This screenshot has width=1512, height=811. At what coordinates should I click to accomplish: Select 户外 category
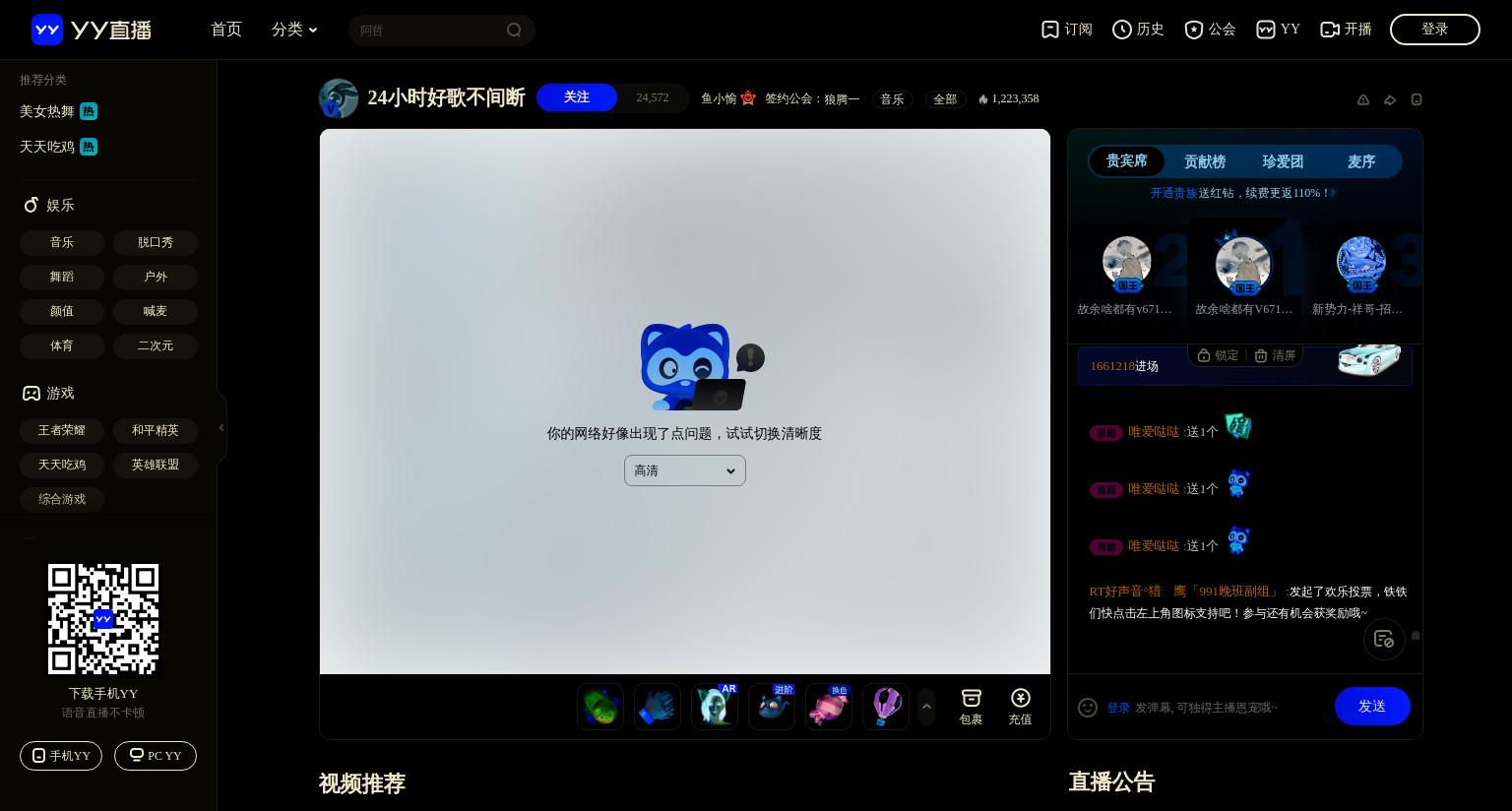(156, 277)
